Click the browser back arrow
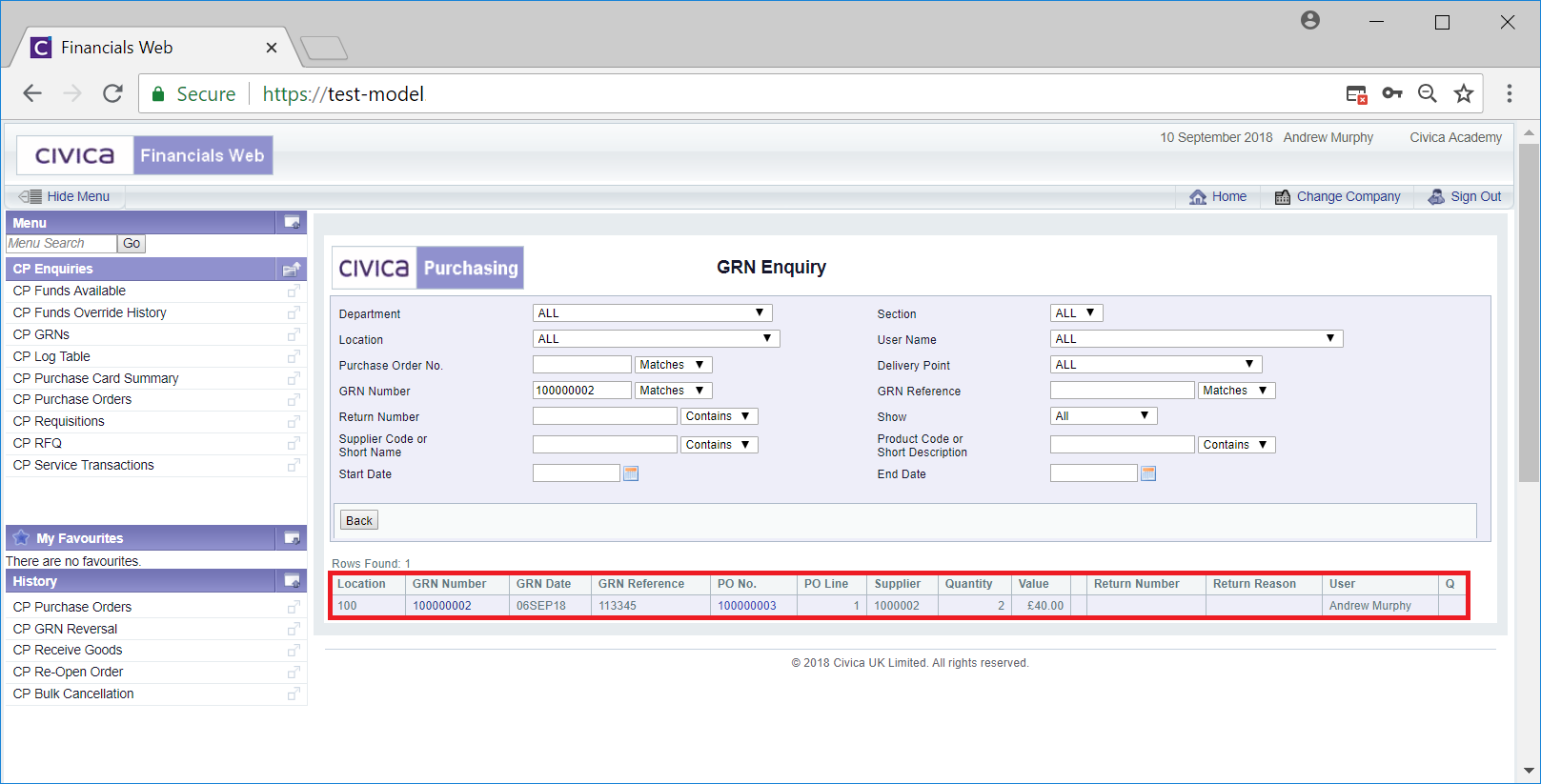 (x=32, y=93)
